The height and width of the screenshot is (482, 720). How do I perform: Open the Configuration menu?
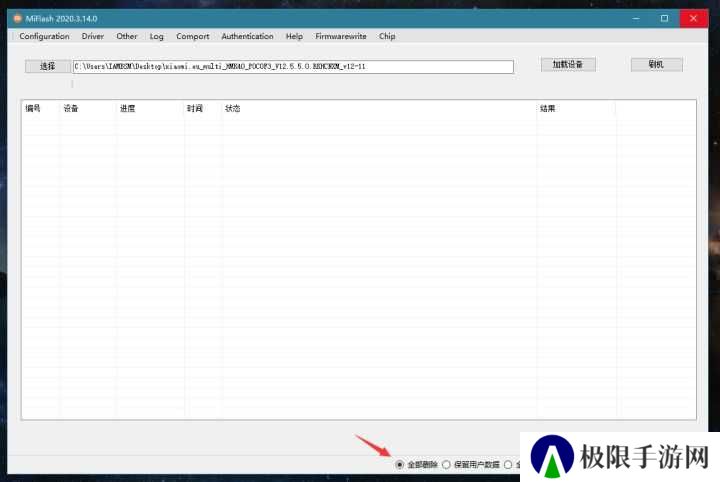point(44,36)
